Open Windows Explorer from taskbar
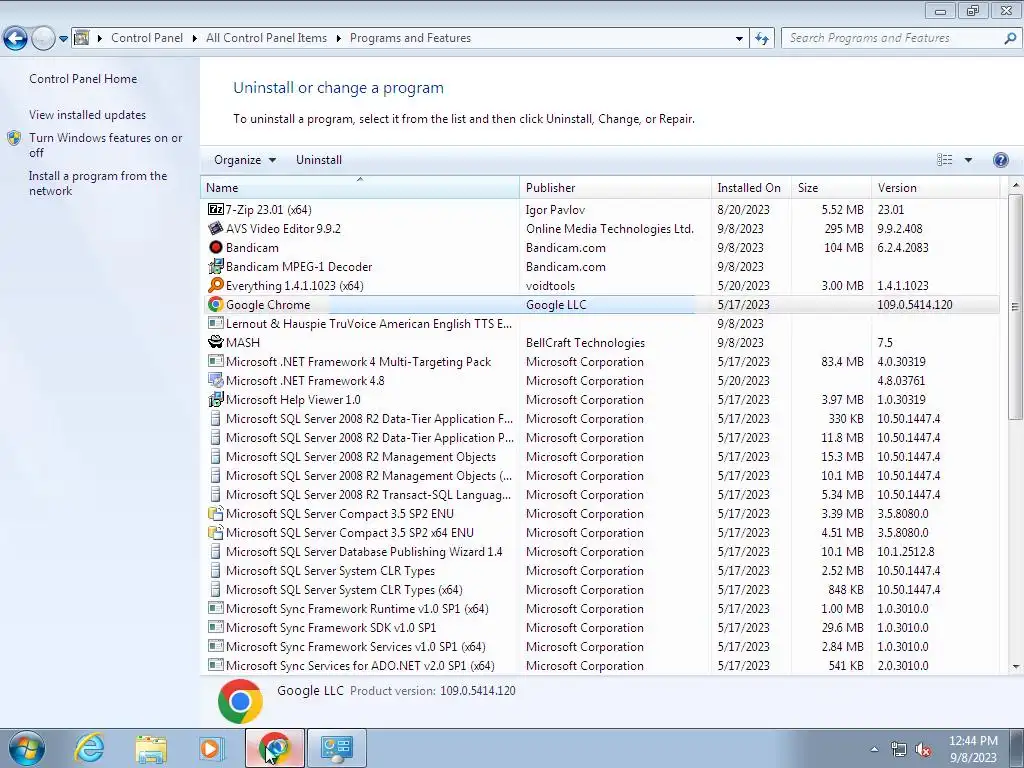Viewport: 1024px width, 768px height. (151, 748)
